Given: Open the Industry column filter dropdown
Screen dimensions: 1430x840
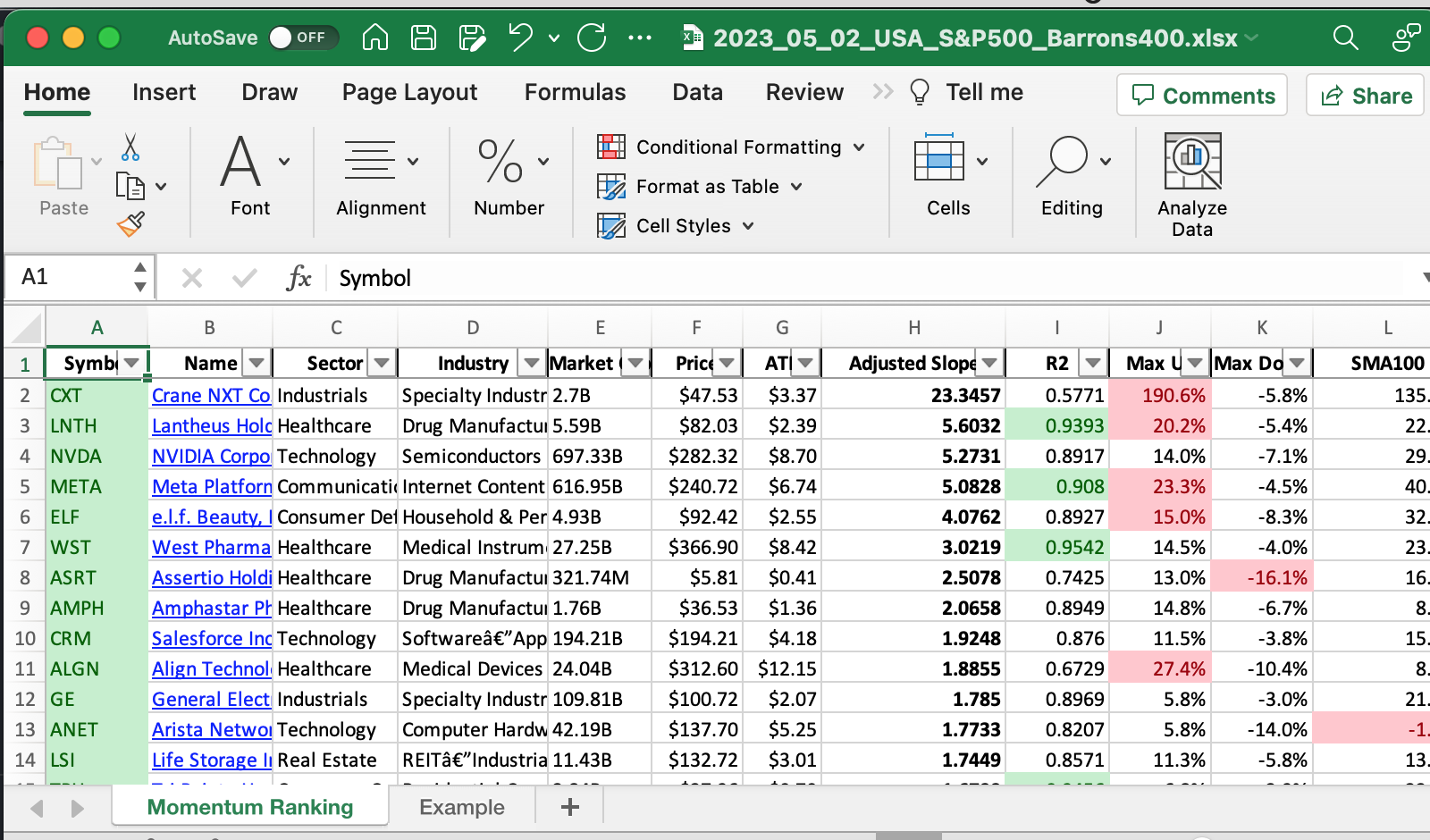Looking at the screenshot, I should click(532, 363).
